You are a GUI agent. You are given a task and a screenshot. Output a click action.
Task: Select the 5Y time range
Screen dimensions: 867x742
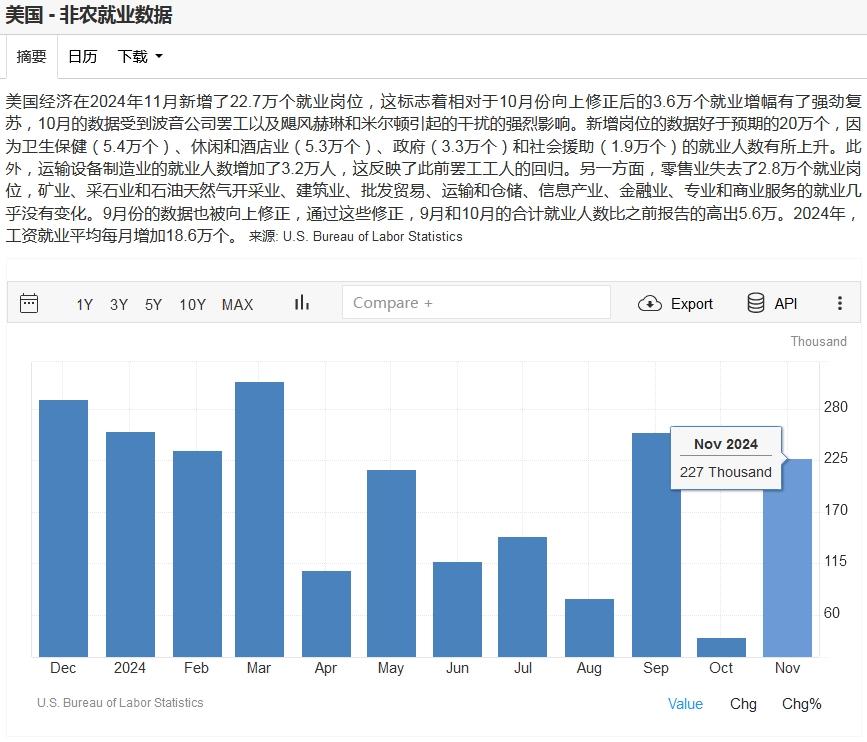click(153, 304)
